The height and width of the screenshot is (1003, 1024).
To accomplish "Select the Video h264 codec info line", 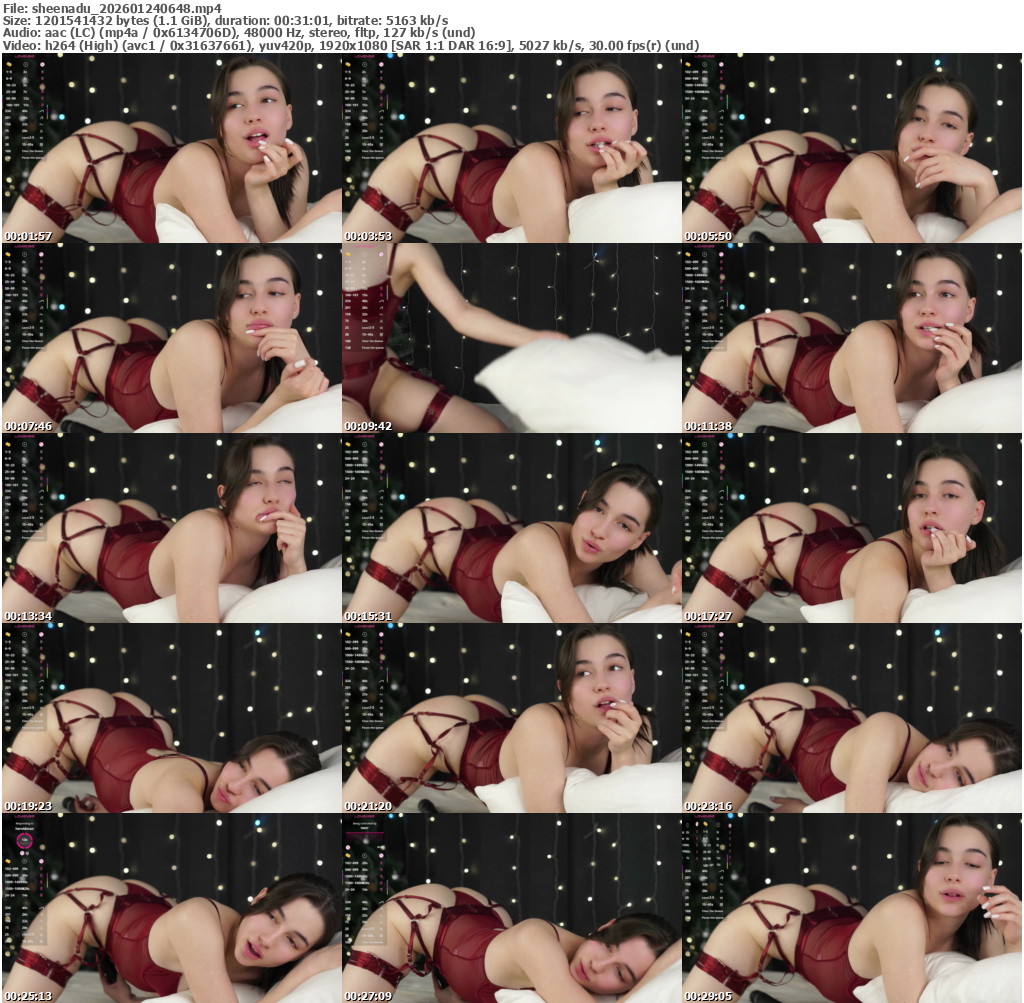I will click(x=350, y=45).
